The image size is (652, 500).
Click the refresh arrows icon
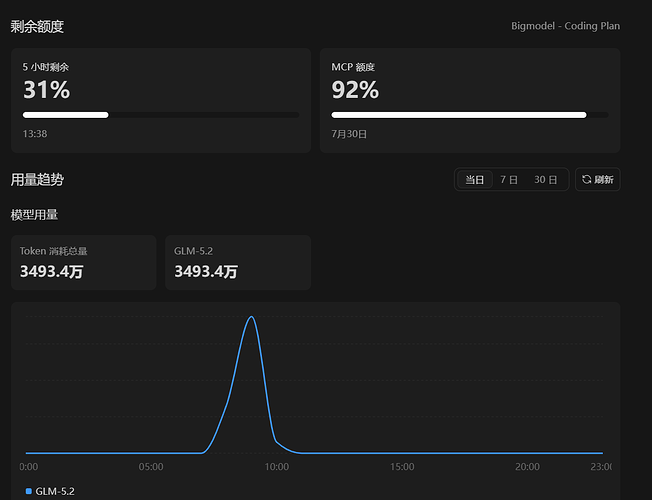pyautogui.click(x=586, y=179)
